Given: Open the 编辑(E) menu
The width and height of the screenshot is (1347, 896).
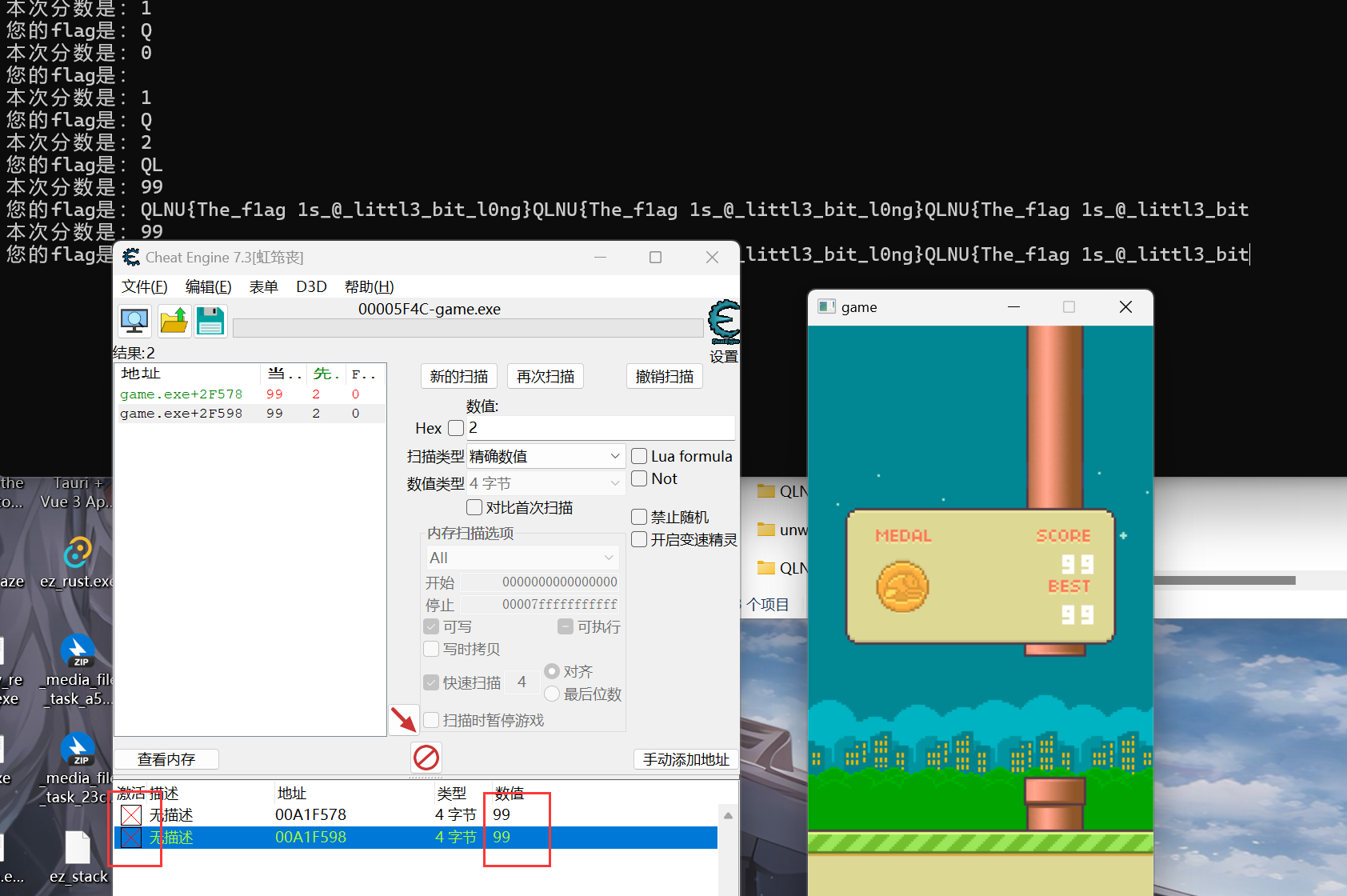Looking at the screenshot, I should coord(208,286).
